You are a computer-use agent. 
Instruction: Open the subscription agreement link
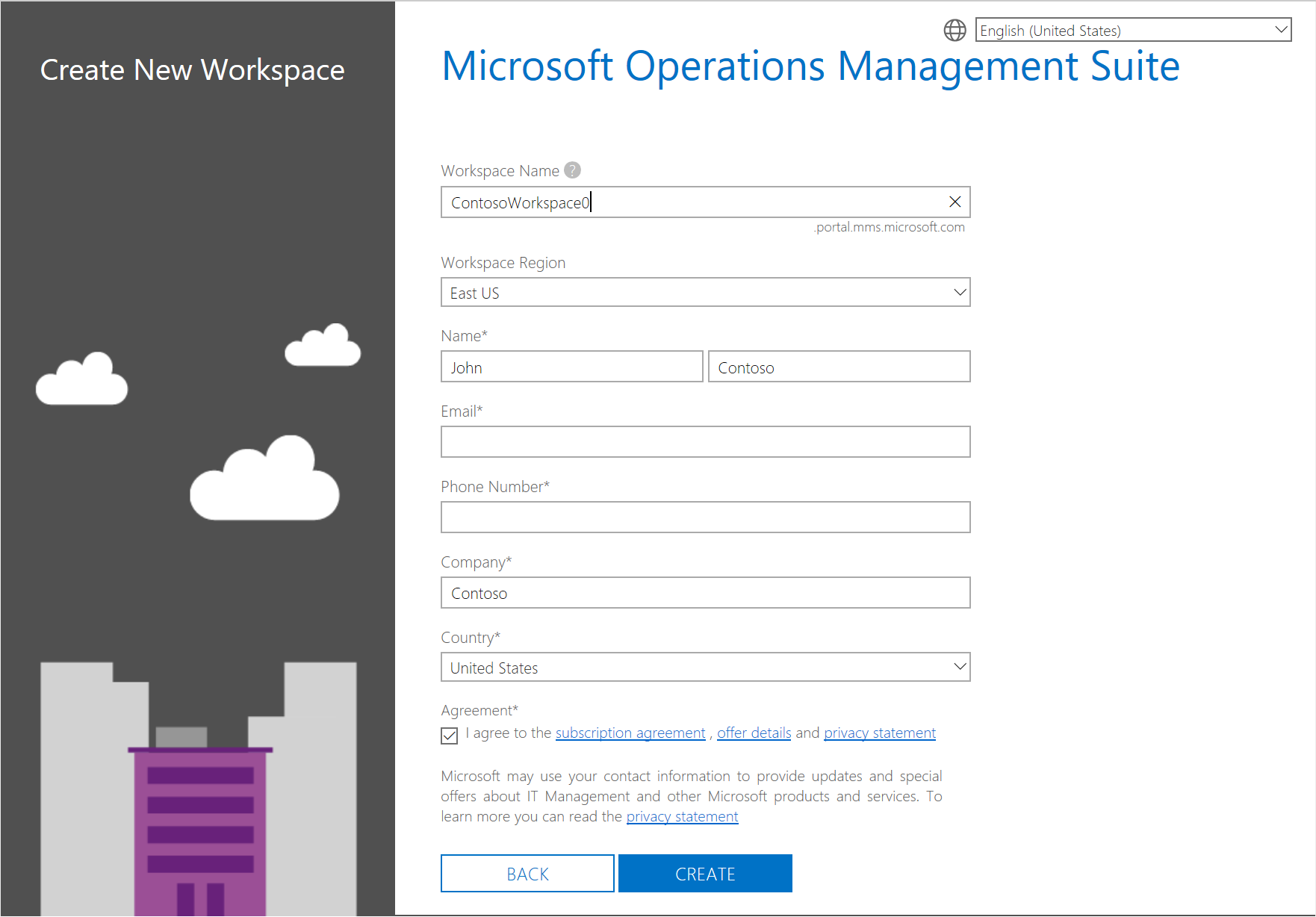click(x=630, y=733)
